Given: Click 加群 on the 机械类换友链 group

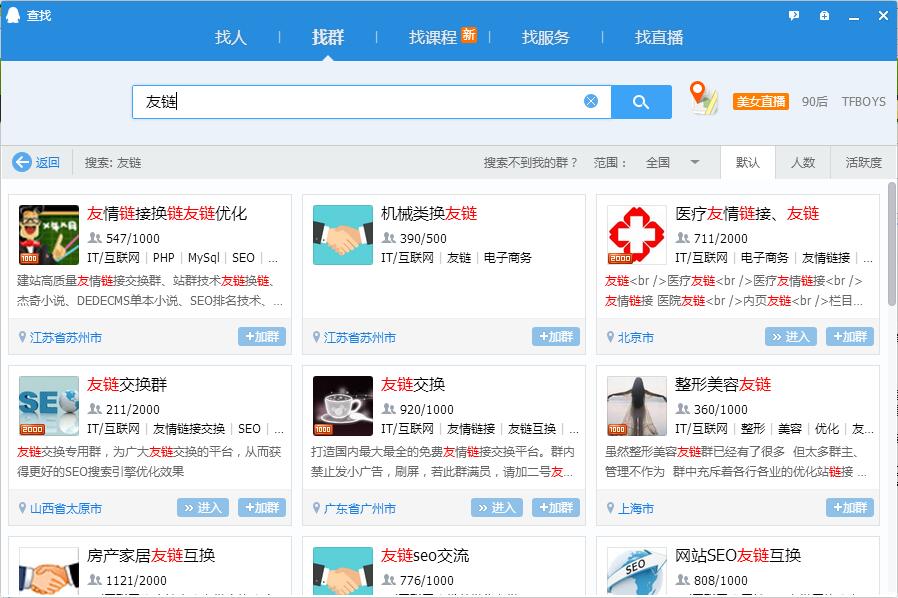Looking at the screenshot, I should point(555,337).
